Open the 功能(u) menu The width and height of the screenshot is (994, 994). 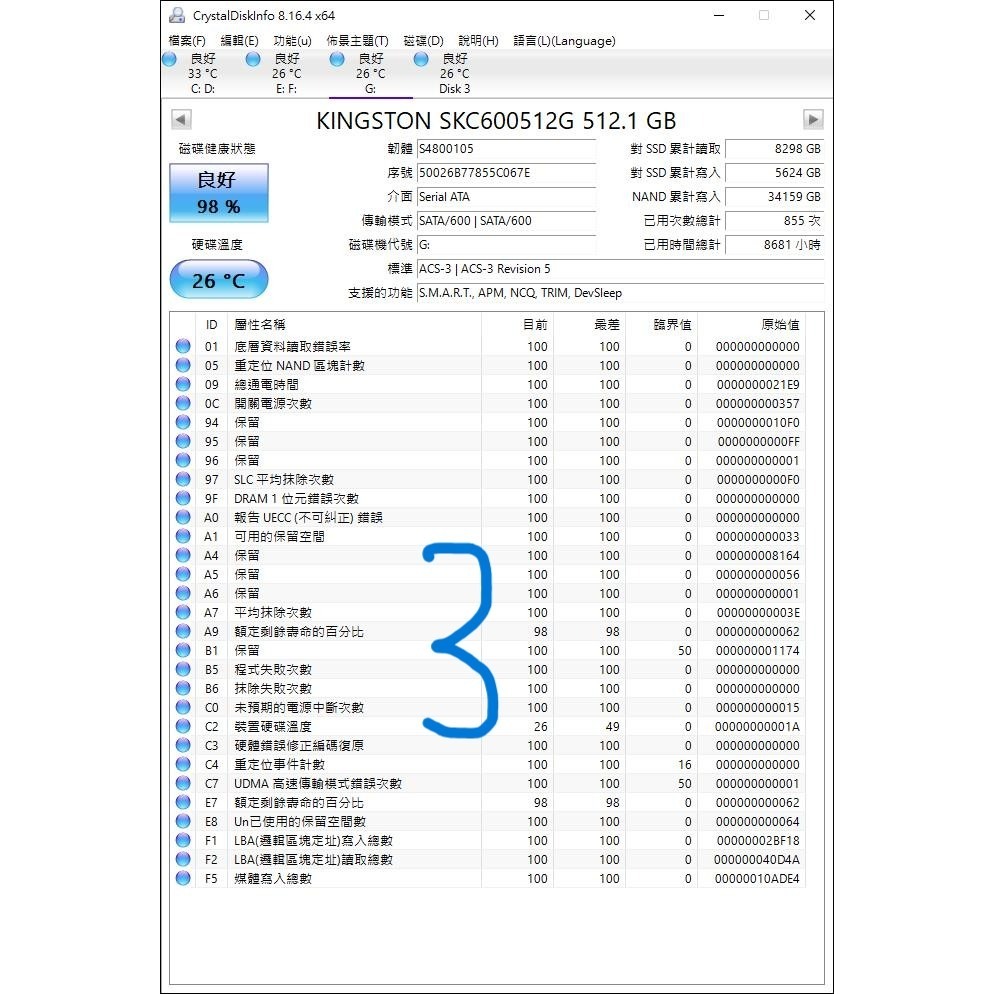click(292, 41)
